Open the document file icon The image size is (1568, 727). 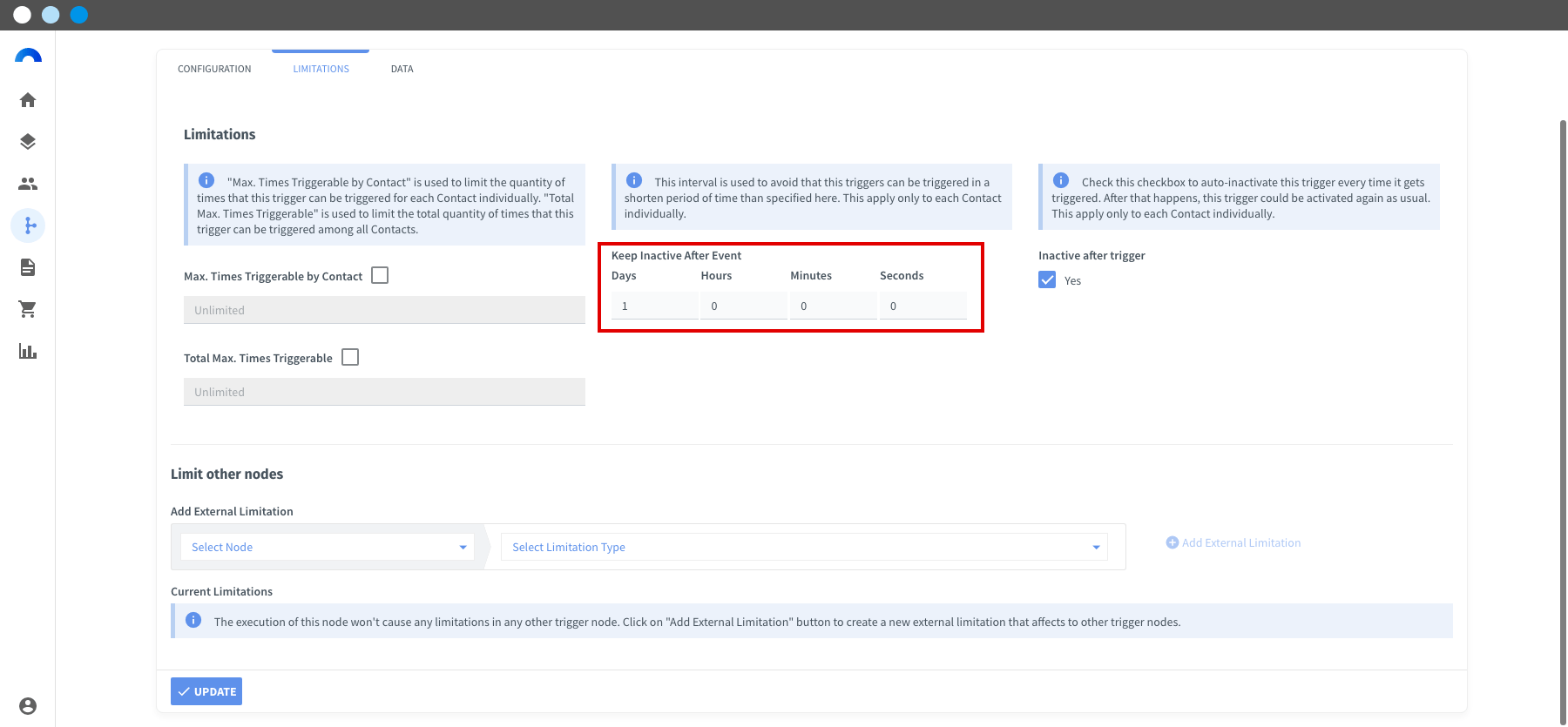tap(28, 267)
